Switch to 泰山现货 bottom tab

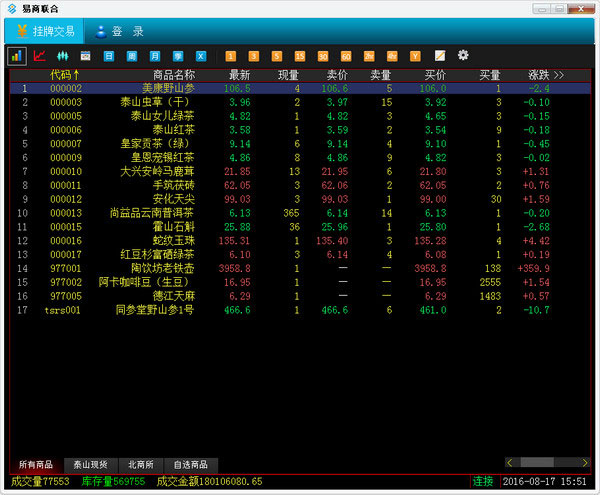[91, 465]
